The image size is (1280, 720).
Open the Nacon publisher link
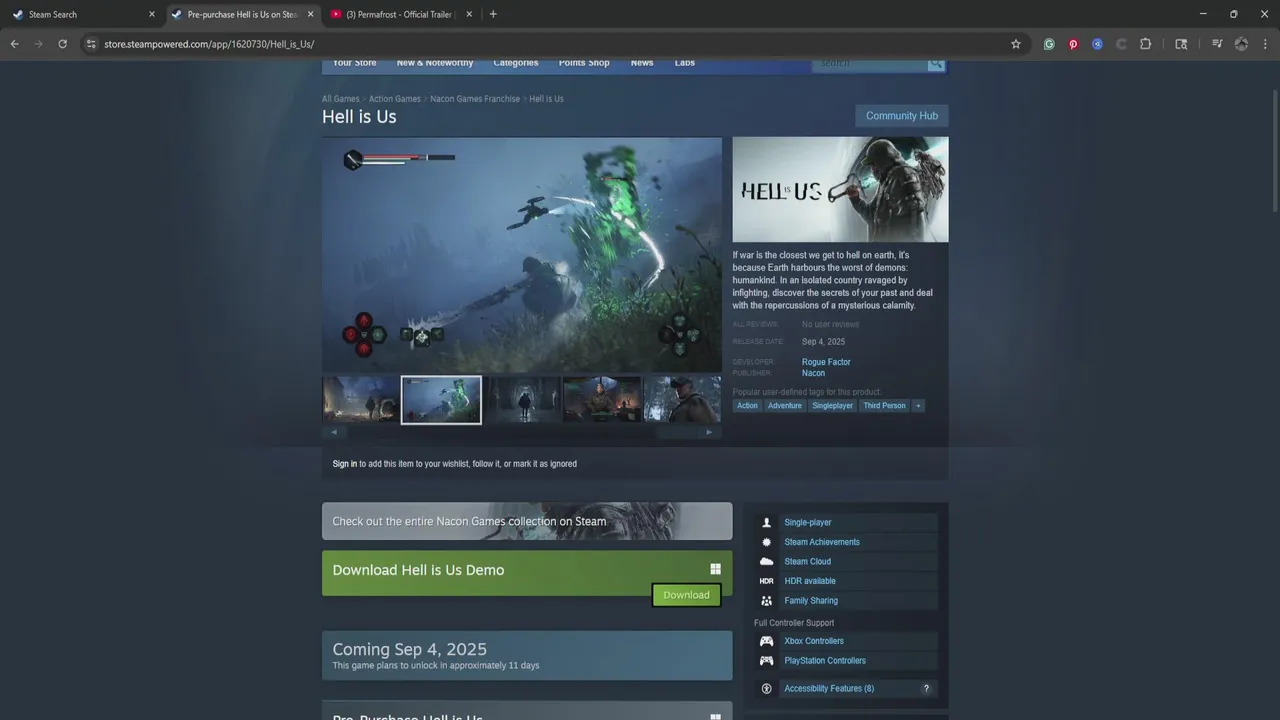coord(813,373)
